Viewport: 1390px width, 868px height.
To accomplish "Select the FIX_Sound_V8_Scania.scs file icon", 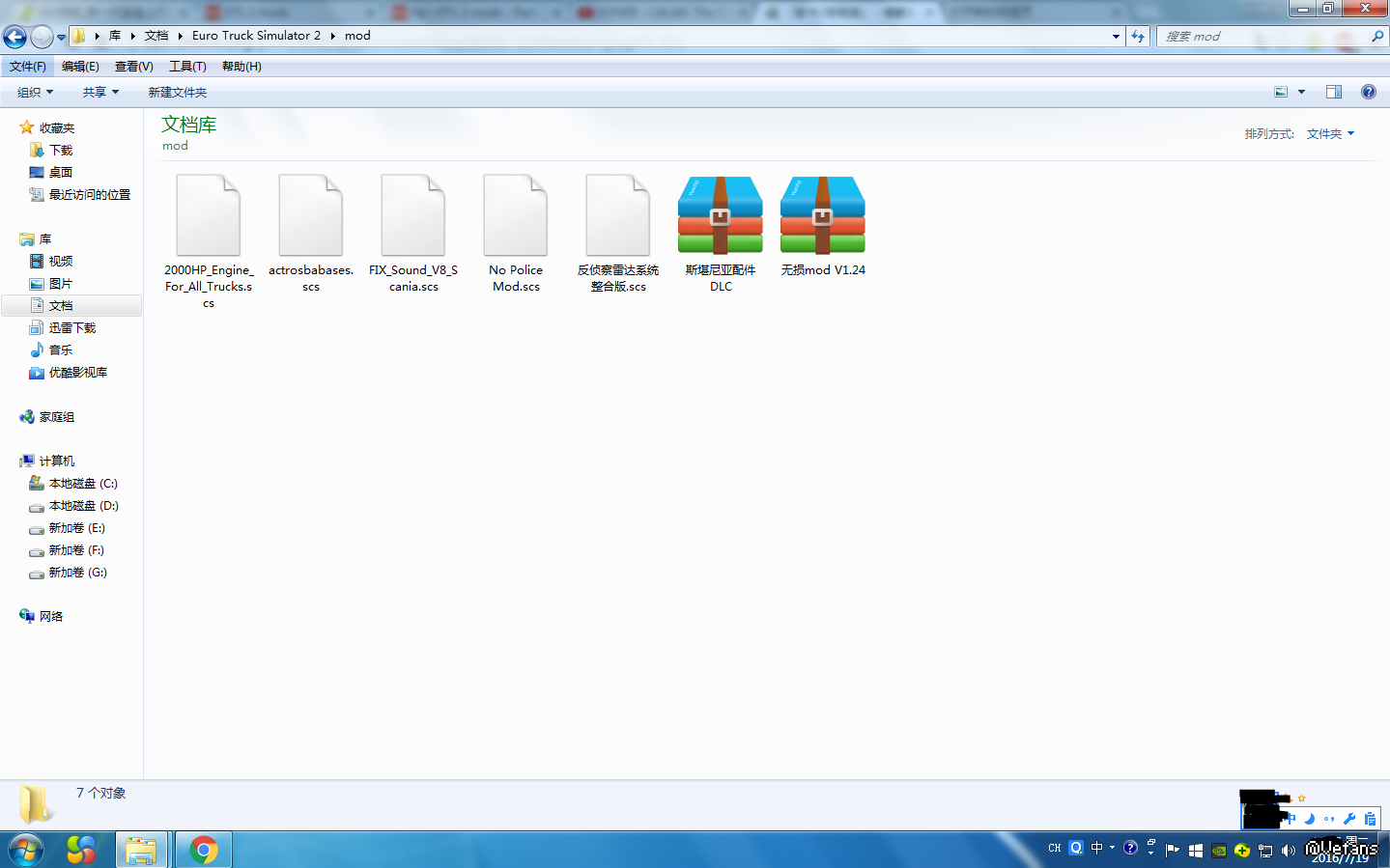I will point(413,216).
